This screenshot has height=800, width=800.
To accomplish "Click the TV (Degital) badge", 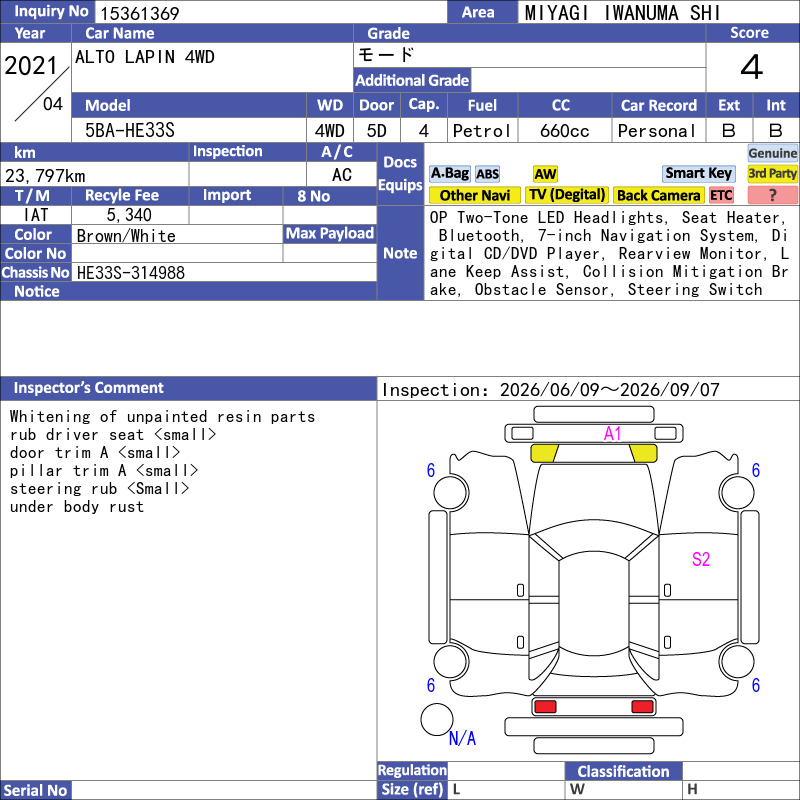I will pyautogui.click(x=567, y=195).
